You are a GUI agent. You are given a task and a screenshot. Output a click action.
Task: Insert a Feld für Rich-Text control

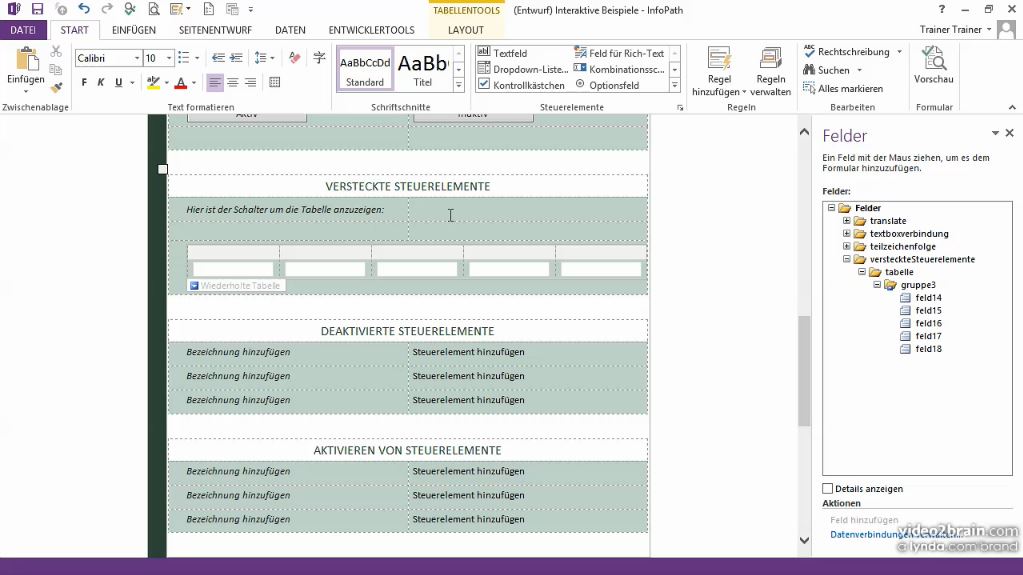619,53
